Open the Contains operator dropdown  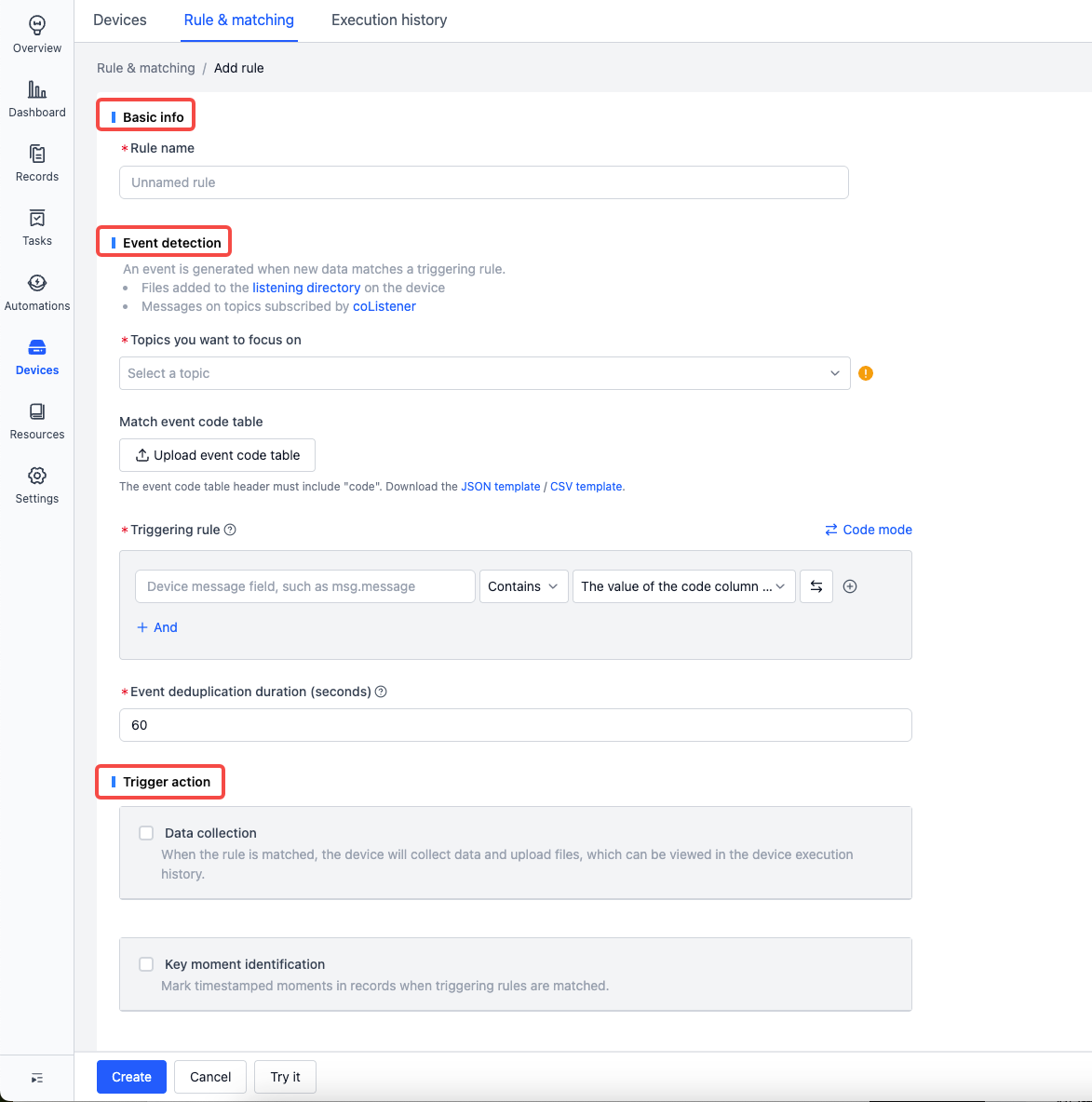pos(523,586)
